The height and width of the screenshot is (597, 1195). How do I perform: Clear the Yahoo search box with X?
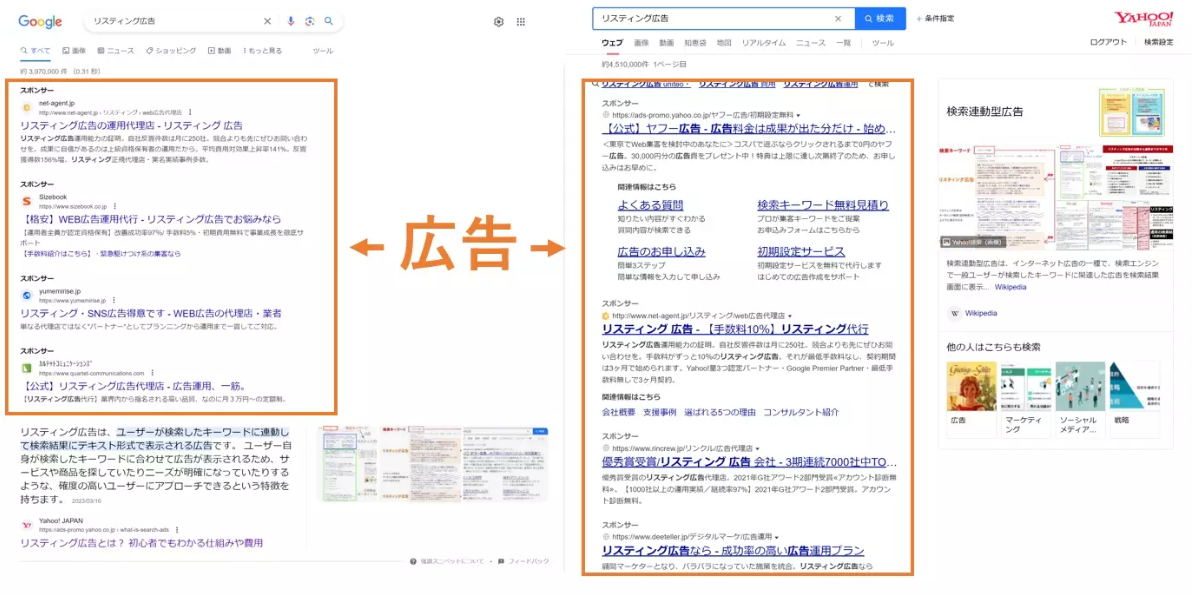[838, 18]
